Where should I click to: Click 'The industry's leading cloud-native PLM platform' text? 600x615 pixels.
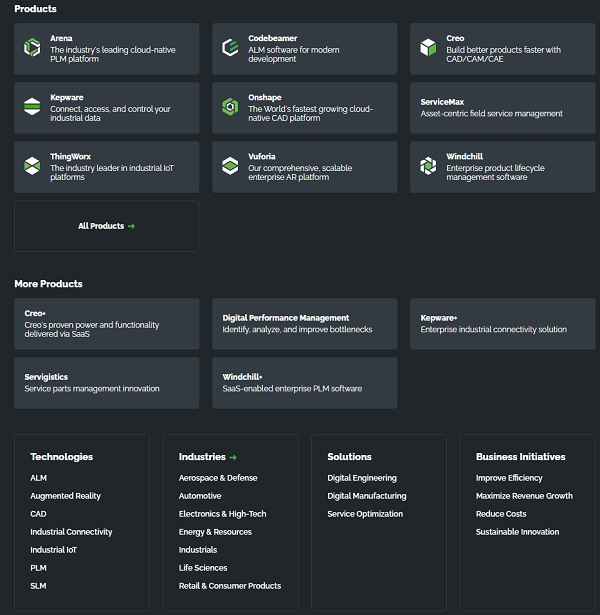tap(113, 55)
